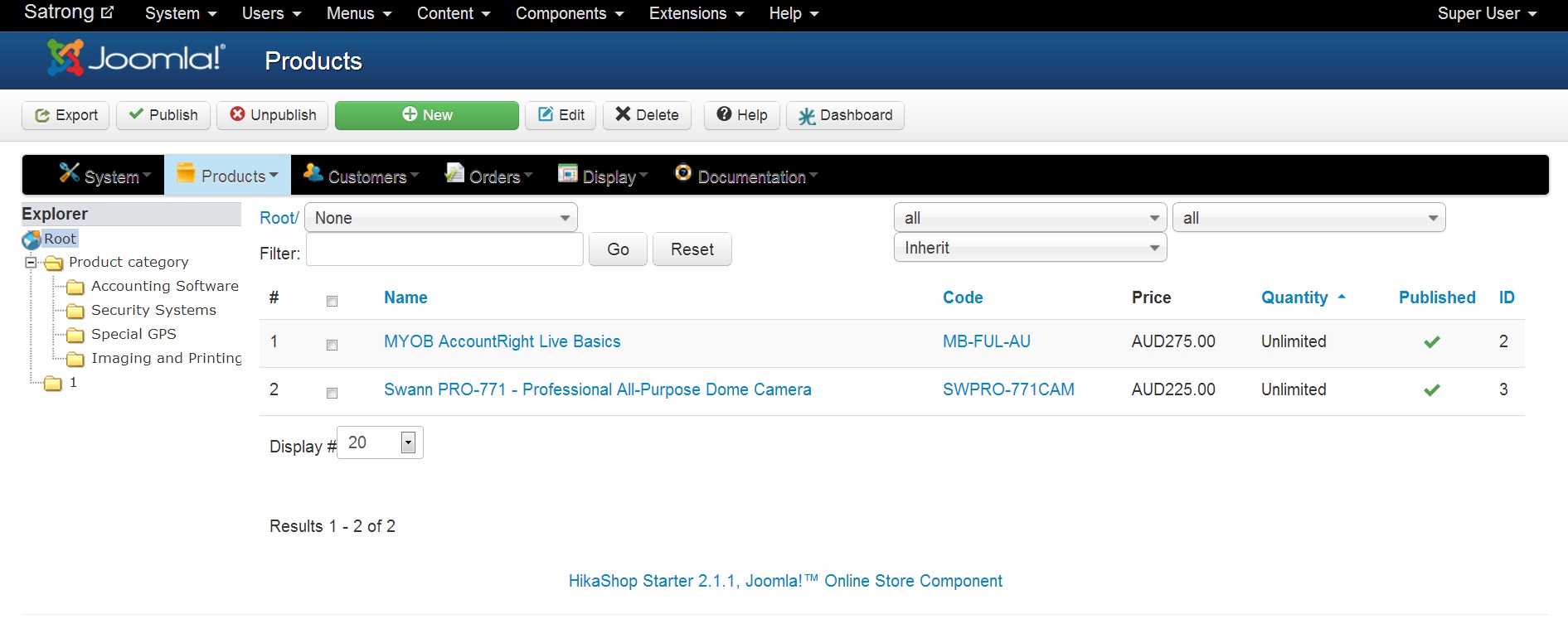The width and height of the screenshot is (1568, 643).
Task: Sort the table by Quantity column
Action: (1294, 297)
